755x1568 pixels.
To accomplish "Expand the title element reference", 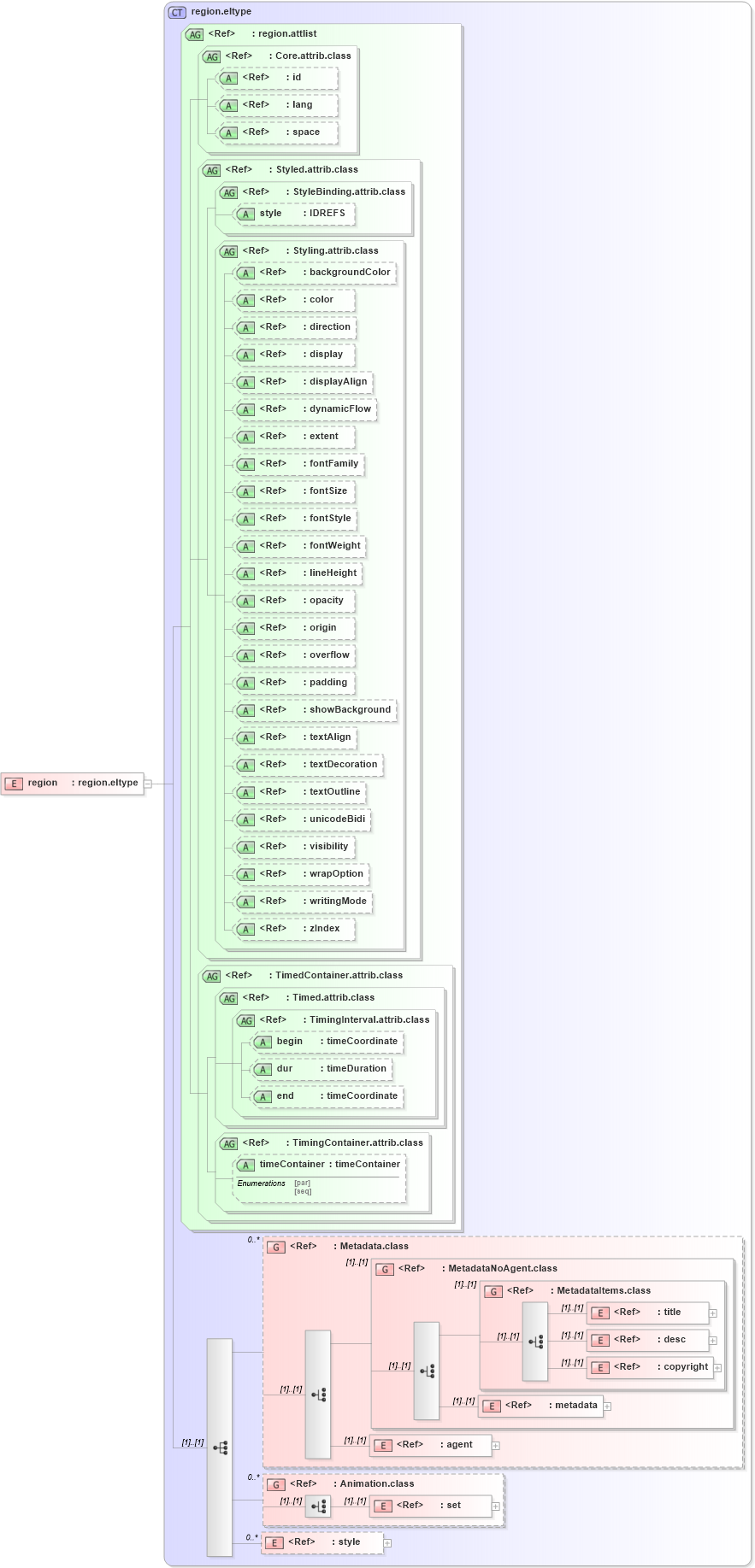I will [x=713, y=1313].
